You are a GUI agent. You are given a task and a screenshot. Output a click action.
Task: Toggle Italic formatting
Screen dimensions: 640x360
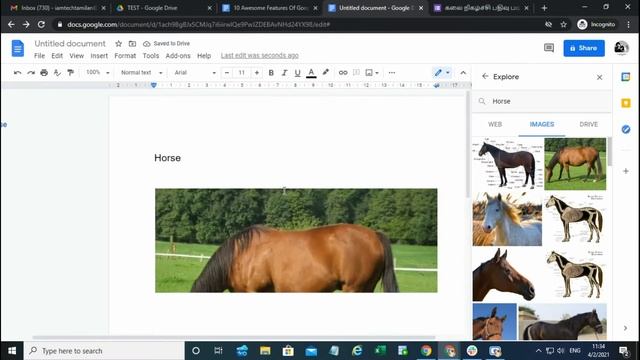284,73
